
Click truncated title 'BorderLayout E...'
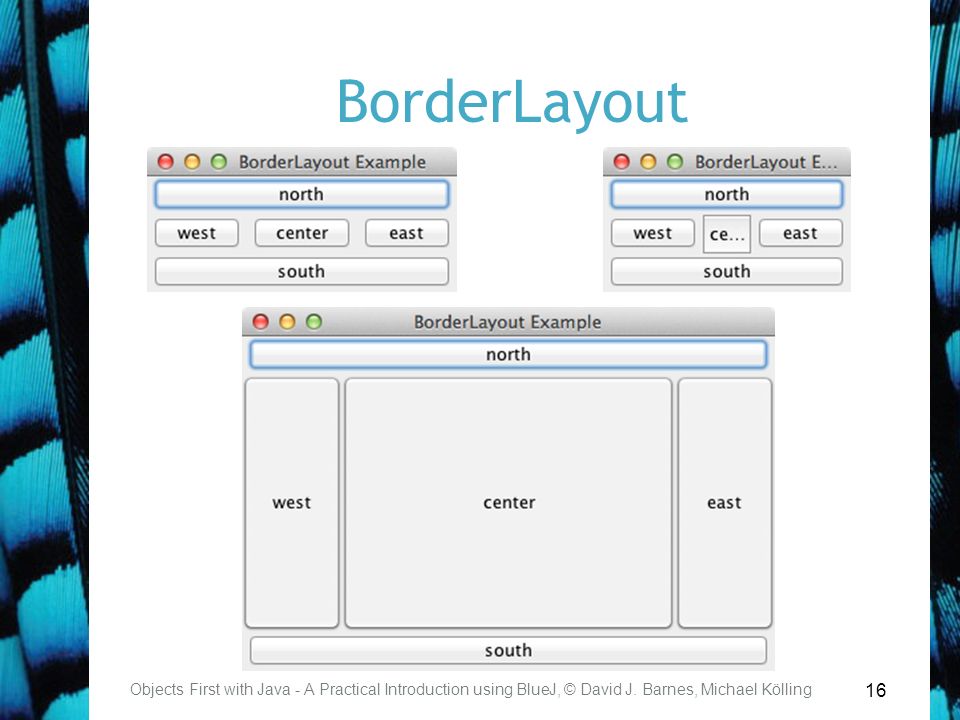click(x=766, y=162)
